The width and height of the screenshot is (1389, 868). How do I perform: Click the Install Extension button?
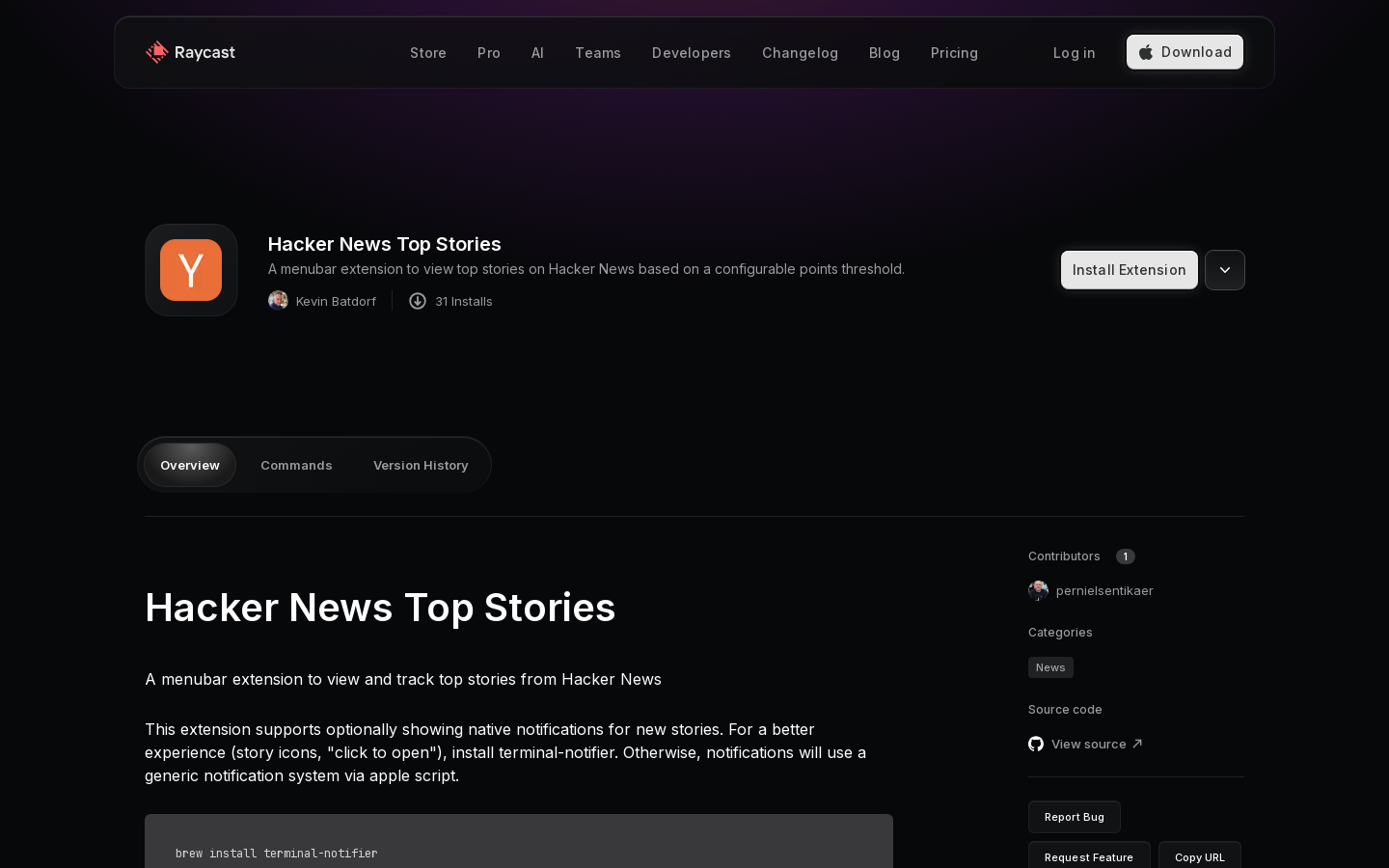coord(1130,270)
